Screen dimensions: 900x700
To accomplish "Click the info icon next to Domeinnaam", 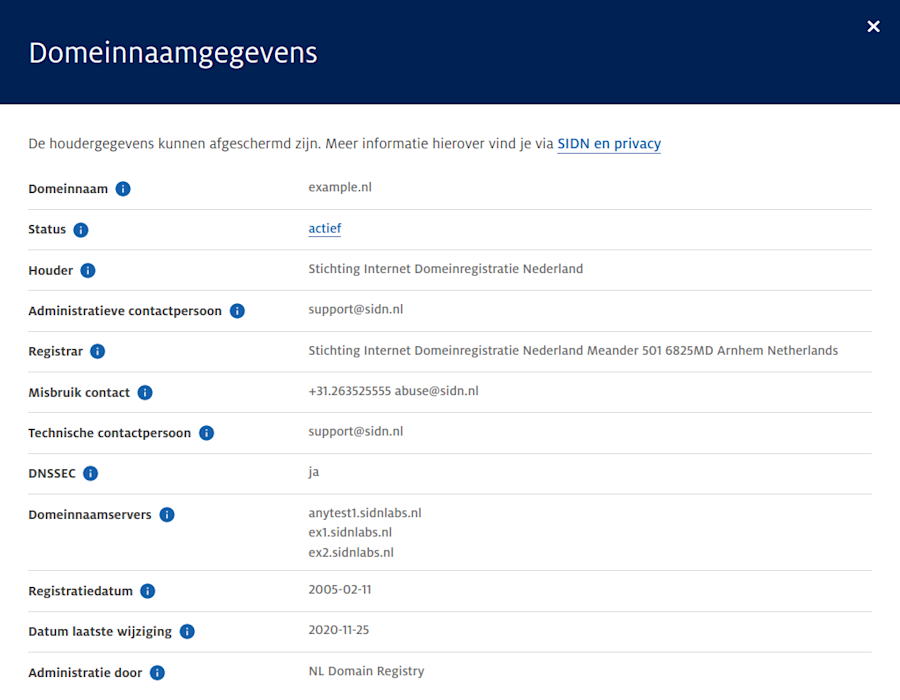I will click(123, 189).
